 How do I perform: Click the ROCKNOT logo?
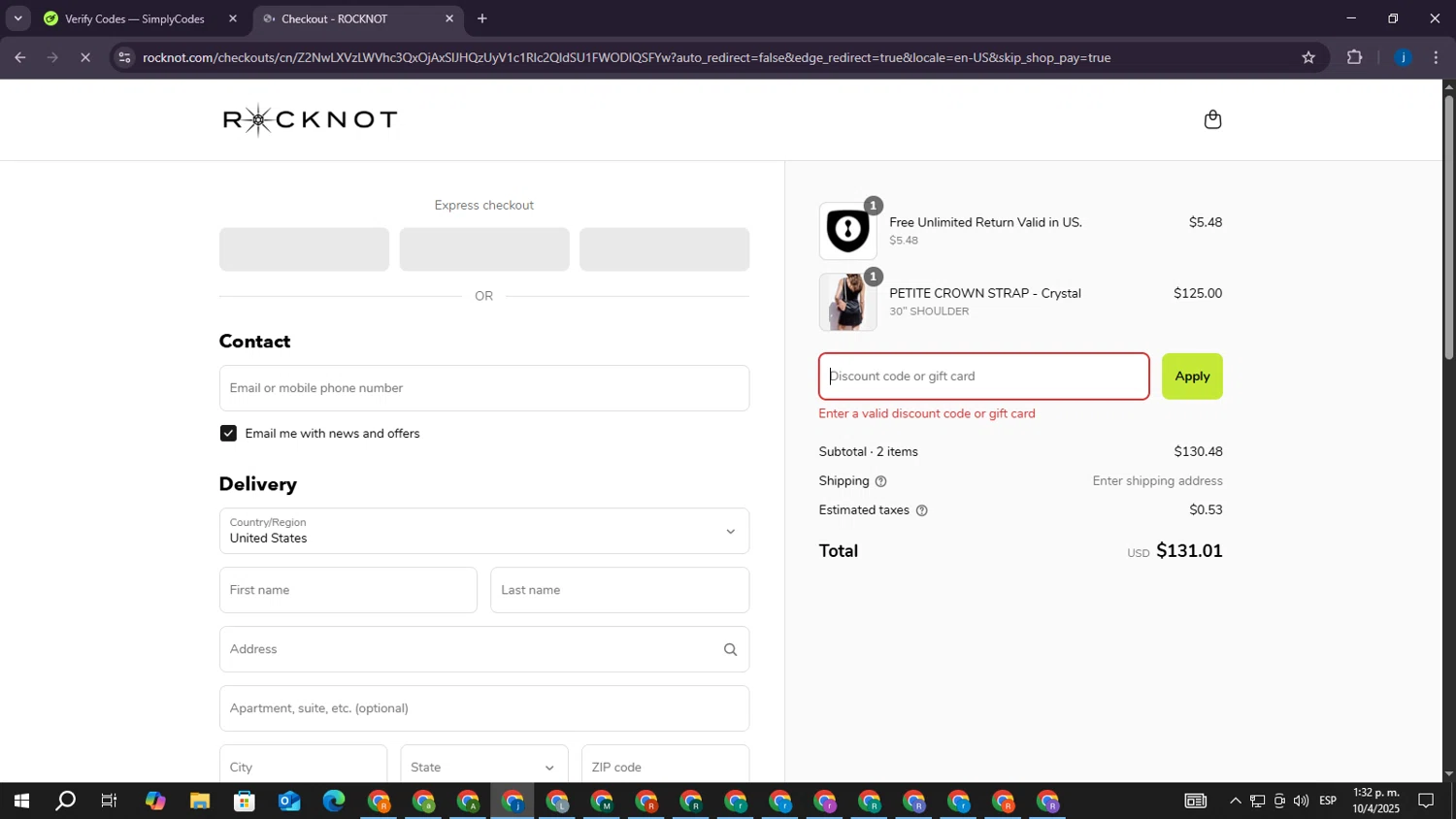click(310, 120)
